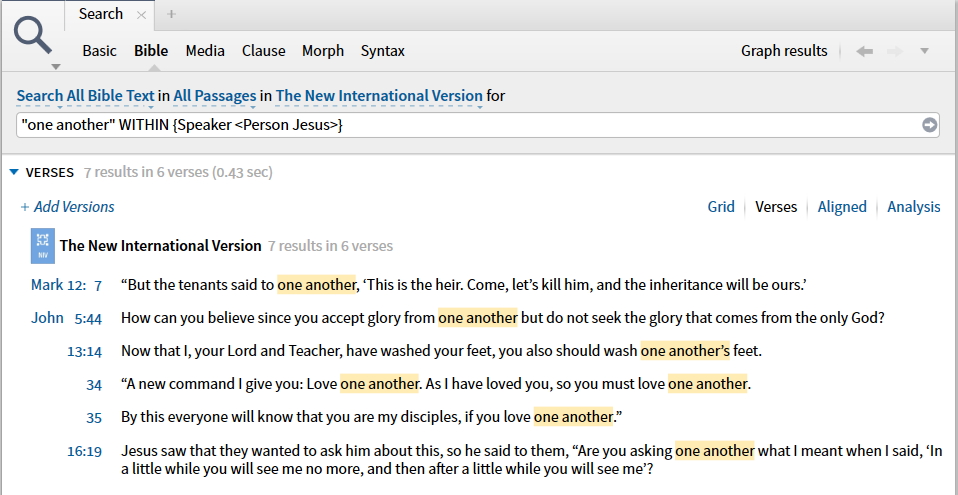Image resolution: width=958 pixels, height=495 pixels.
Task: Go back with left arrow icon
Action: click(x=864, y=51)
